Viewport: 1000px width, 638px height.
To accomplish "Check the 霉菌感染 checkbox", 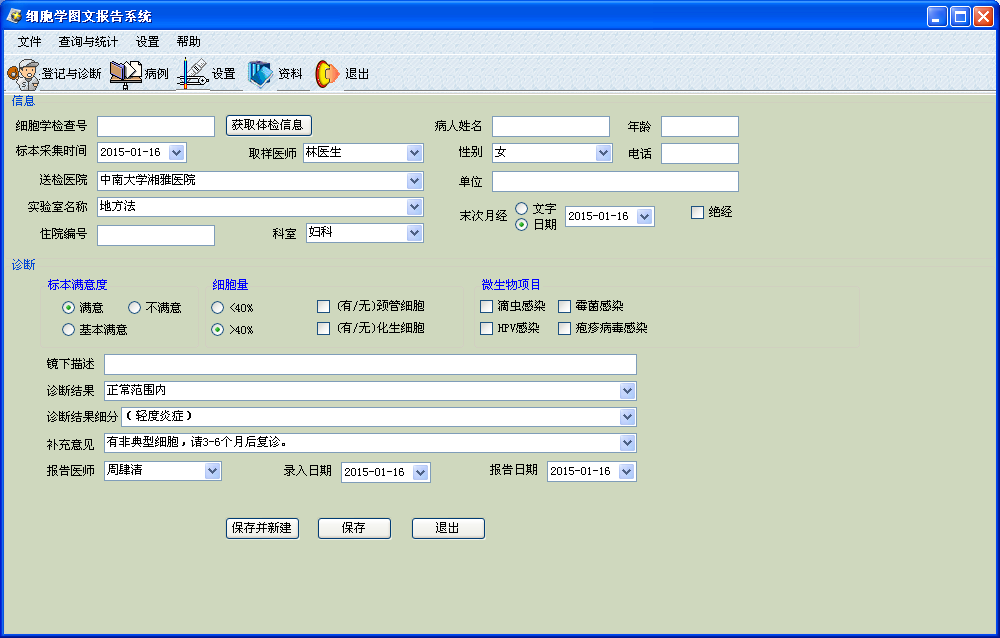I will point(564,306).
